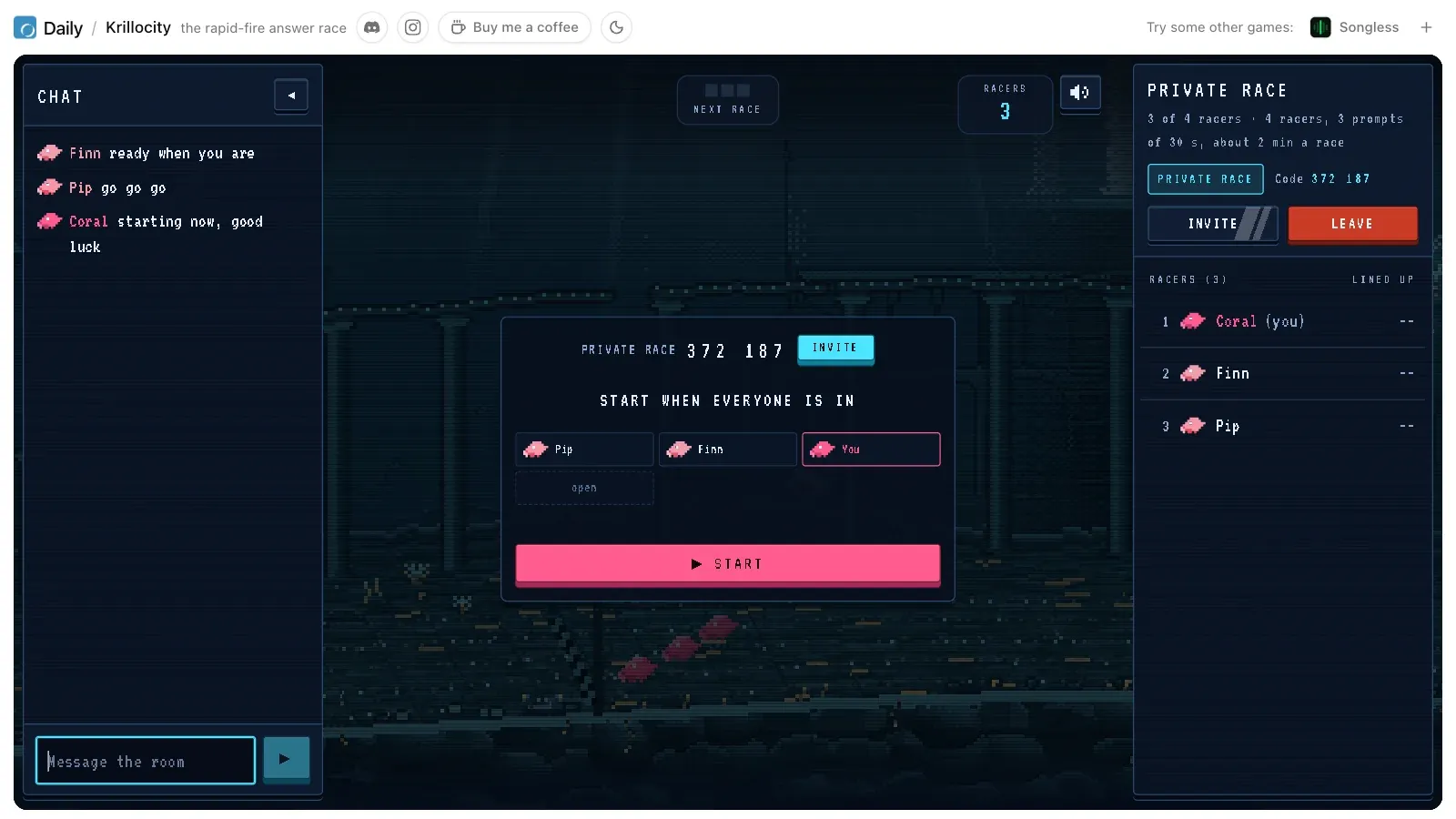This screenshot has width=1456, height=819.
Task: Open the Discord link icon
Action: pyautogui.click(x=372, y=27)
